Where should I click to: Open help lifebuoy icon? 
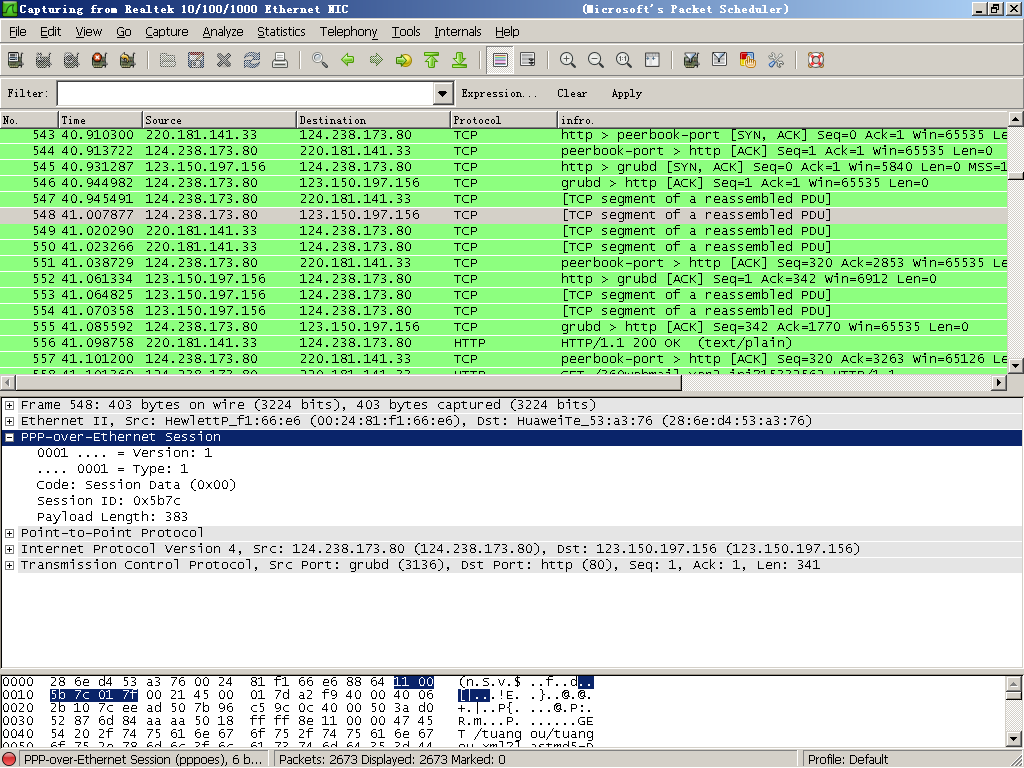pyautogui.click(x=816, y=60)
